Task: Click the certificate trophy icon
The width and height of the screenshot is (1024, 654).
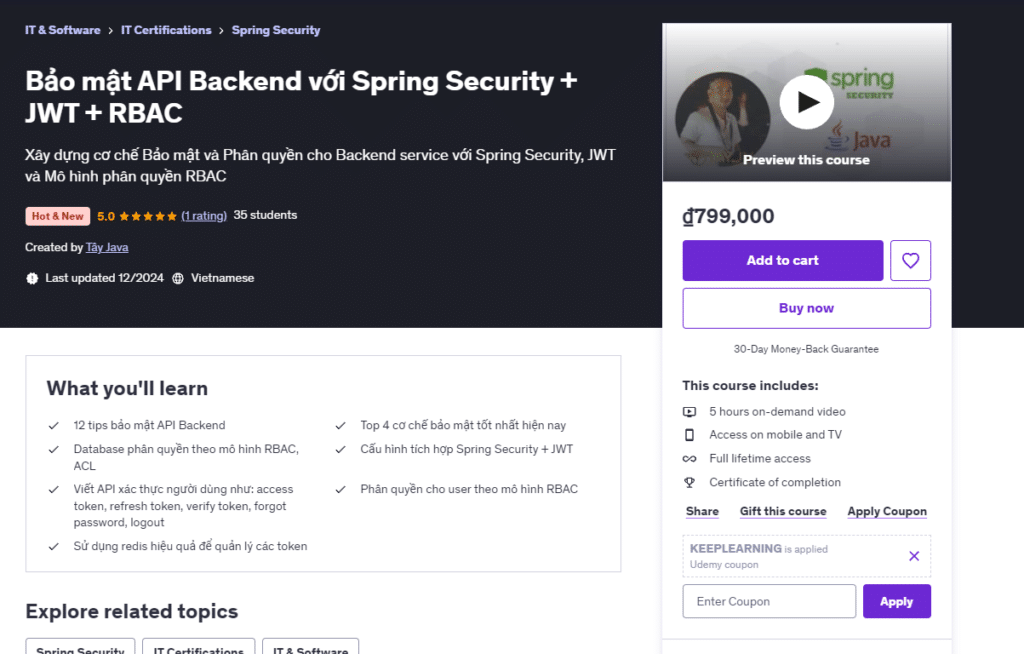Action: coord(689,482)
